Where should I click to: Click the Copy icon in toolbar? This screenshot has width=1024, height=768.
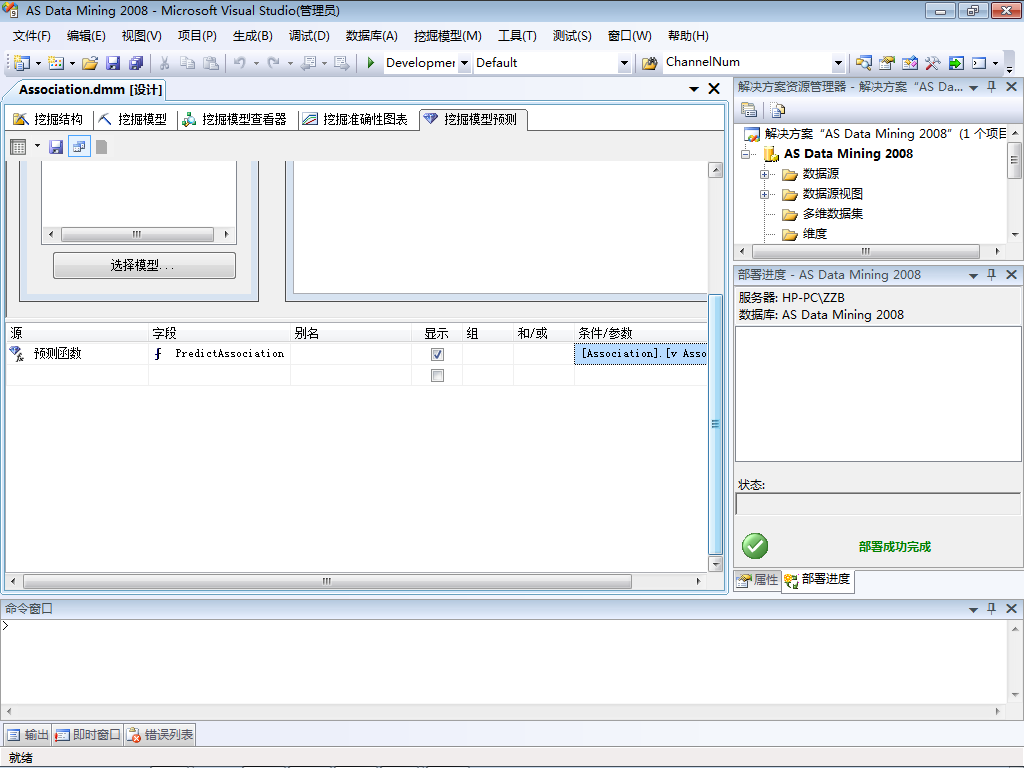coord(187,63)
